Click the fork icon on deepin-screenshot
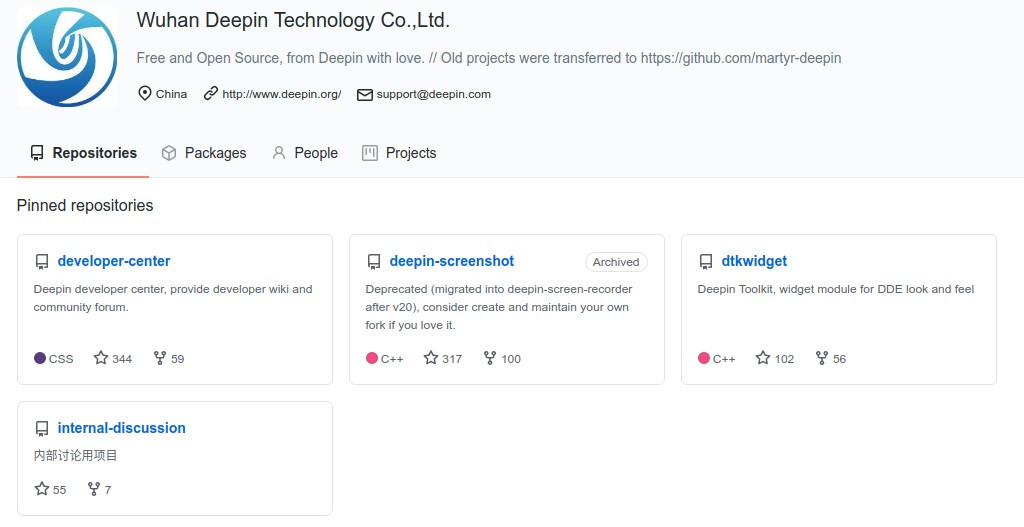1024x527 pixels. (490, 358)
